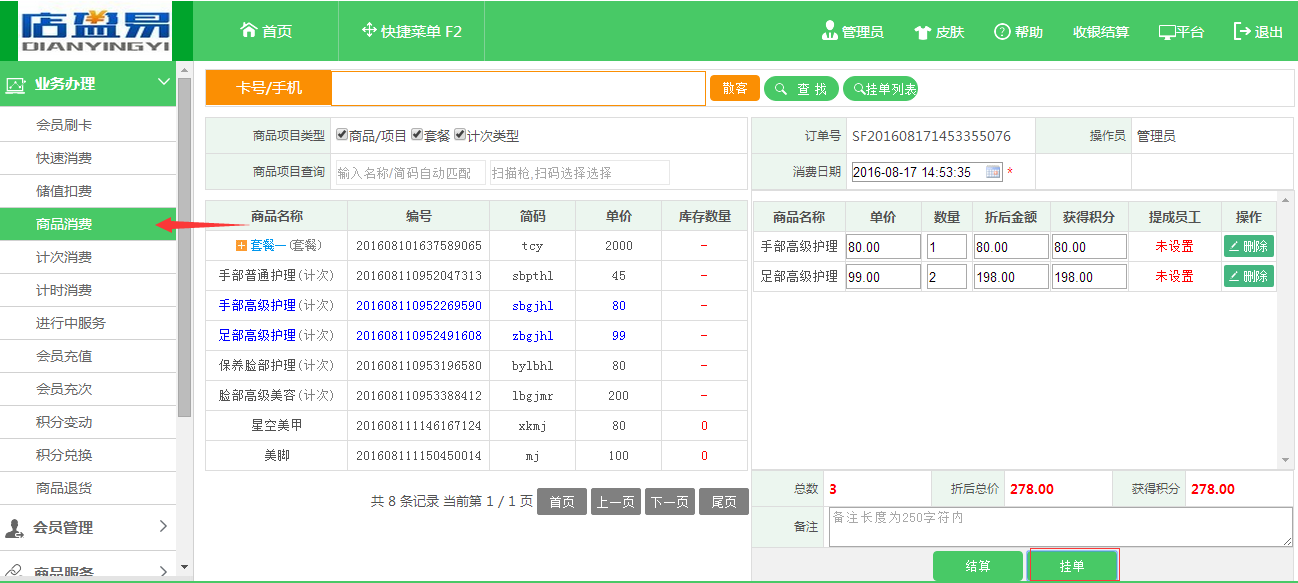
Task: Click the order list scrollbar down arrow
Action: pyautogui.click(x=1285, y=460)
